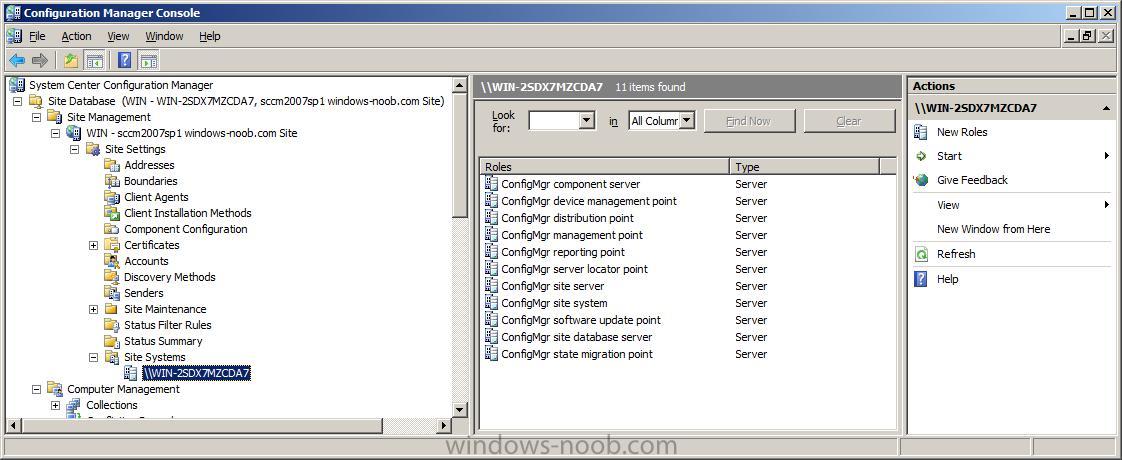Image resolution: width=1122 pixels, height=460 pixels.
Task: Open the Look for dropdown arrow
Action: (587, 121)
